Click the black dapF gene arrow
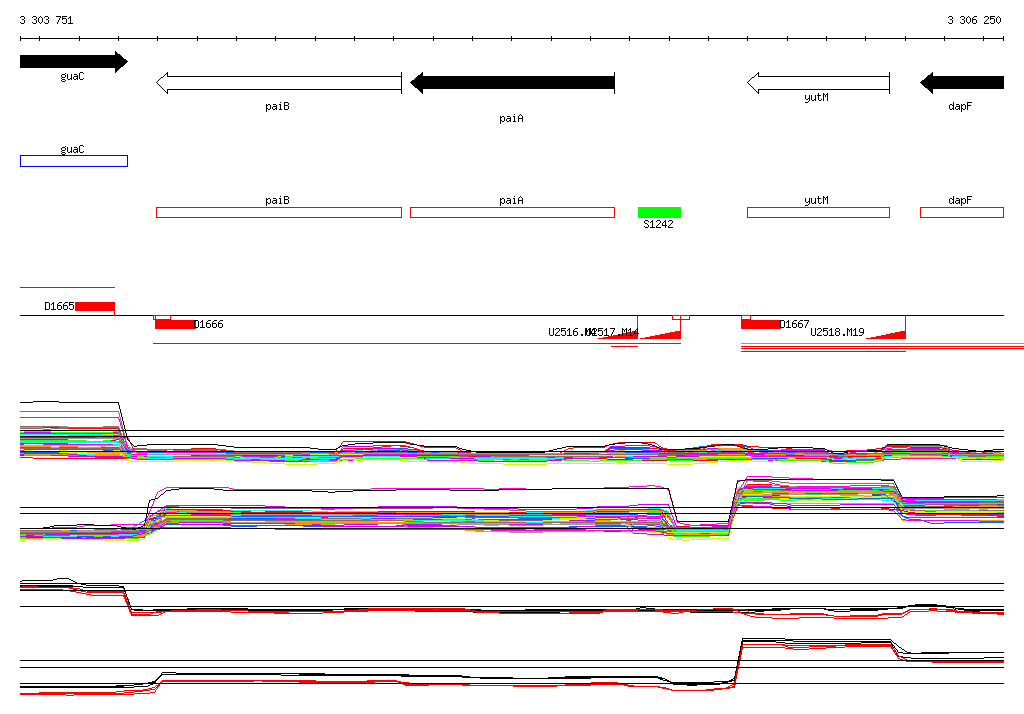The image size is (1024, 714). click(x=962, y=83)
